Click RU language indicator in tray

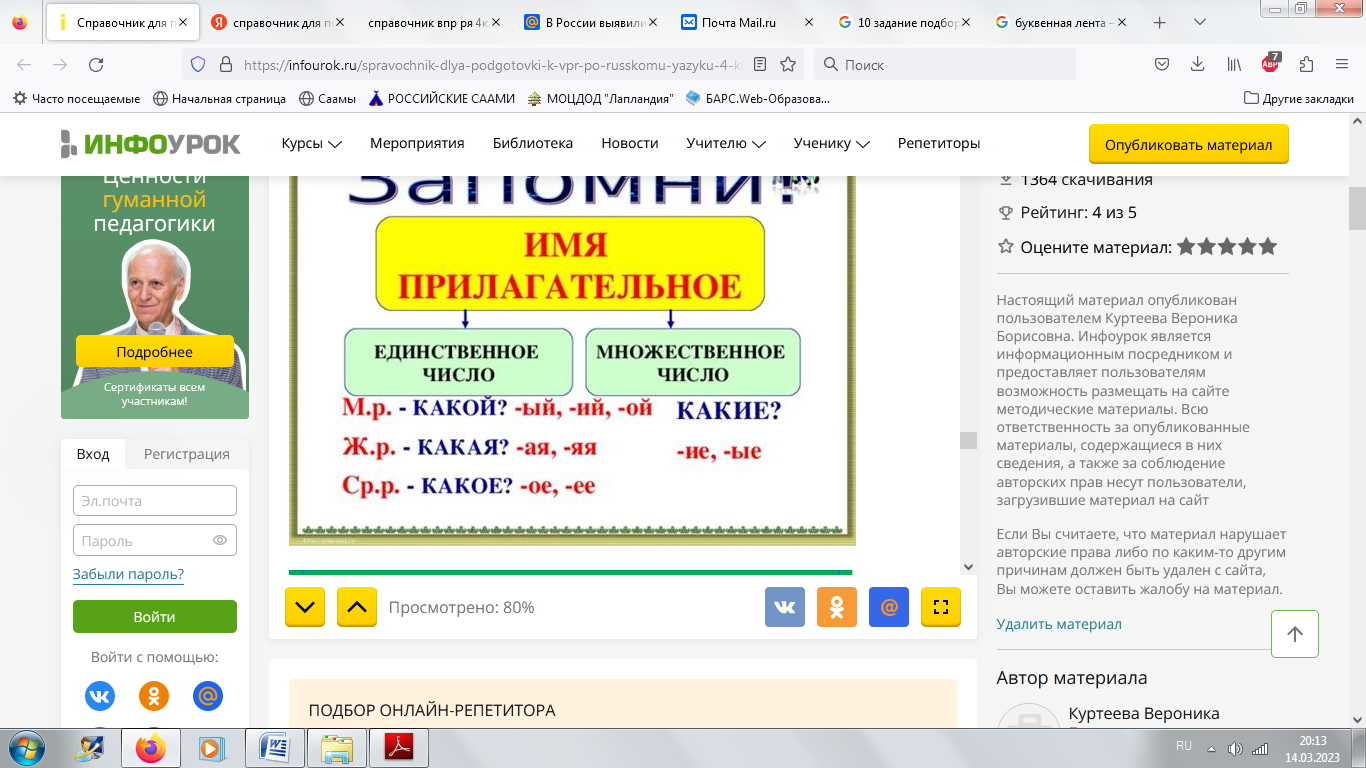coord(1184,746)
